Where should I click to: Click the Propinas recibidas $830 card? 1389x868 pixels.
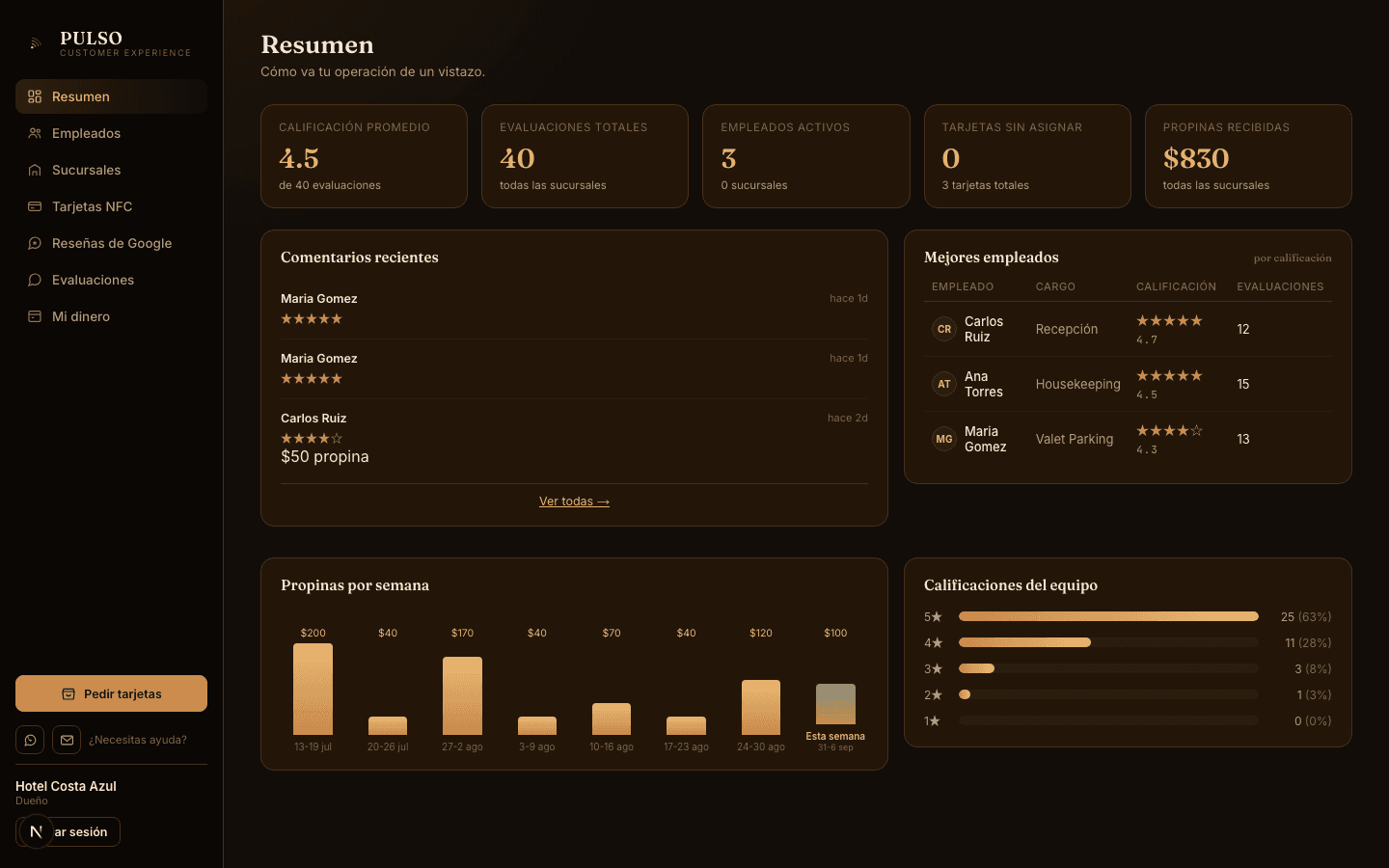(x=1248, y=156)
